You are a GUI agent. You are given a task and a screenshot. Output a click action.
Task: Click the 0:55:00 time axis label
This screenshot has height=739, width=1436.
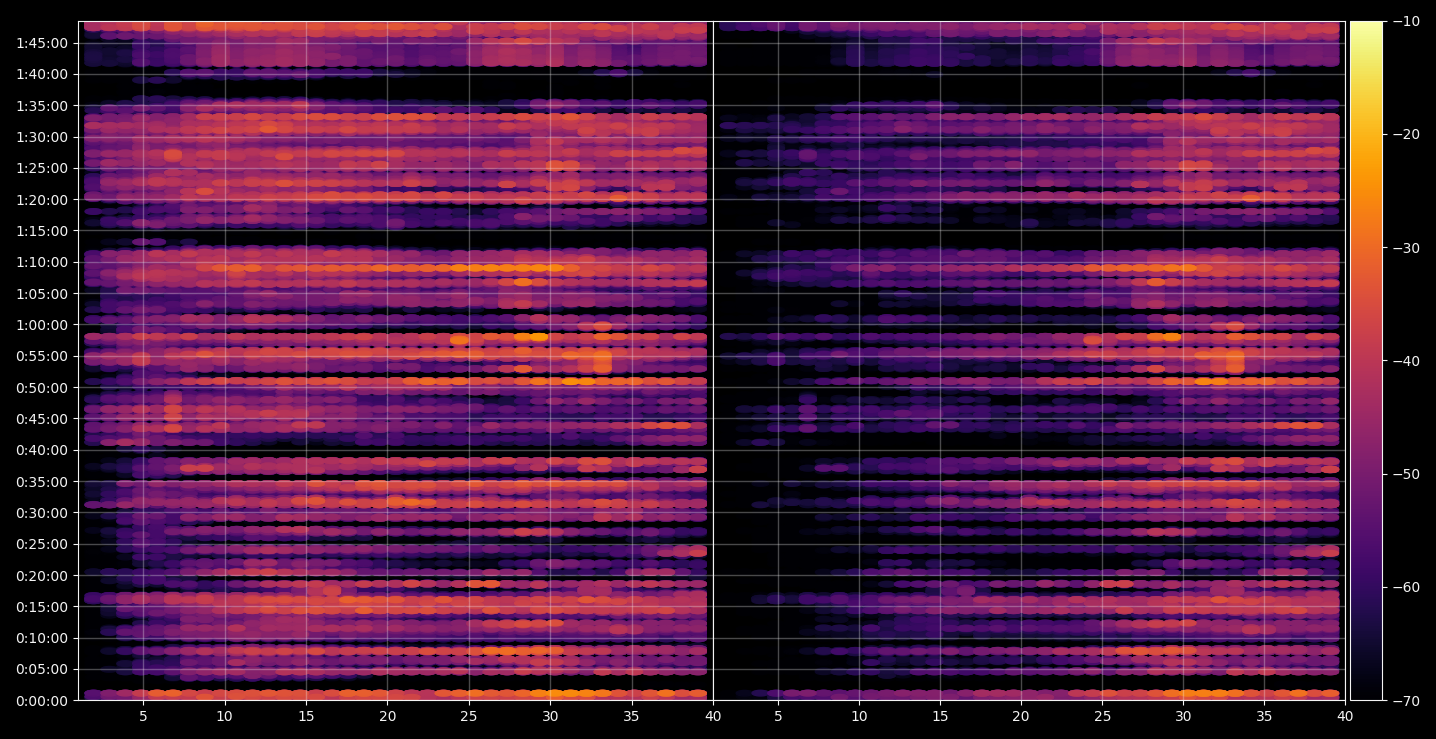pos(42,356)
